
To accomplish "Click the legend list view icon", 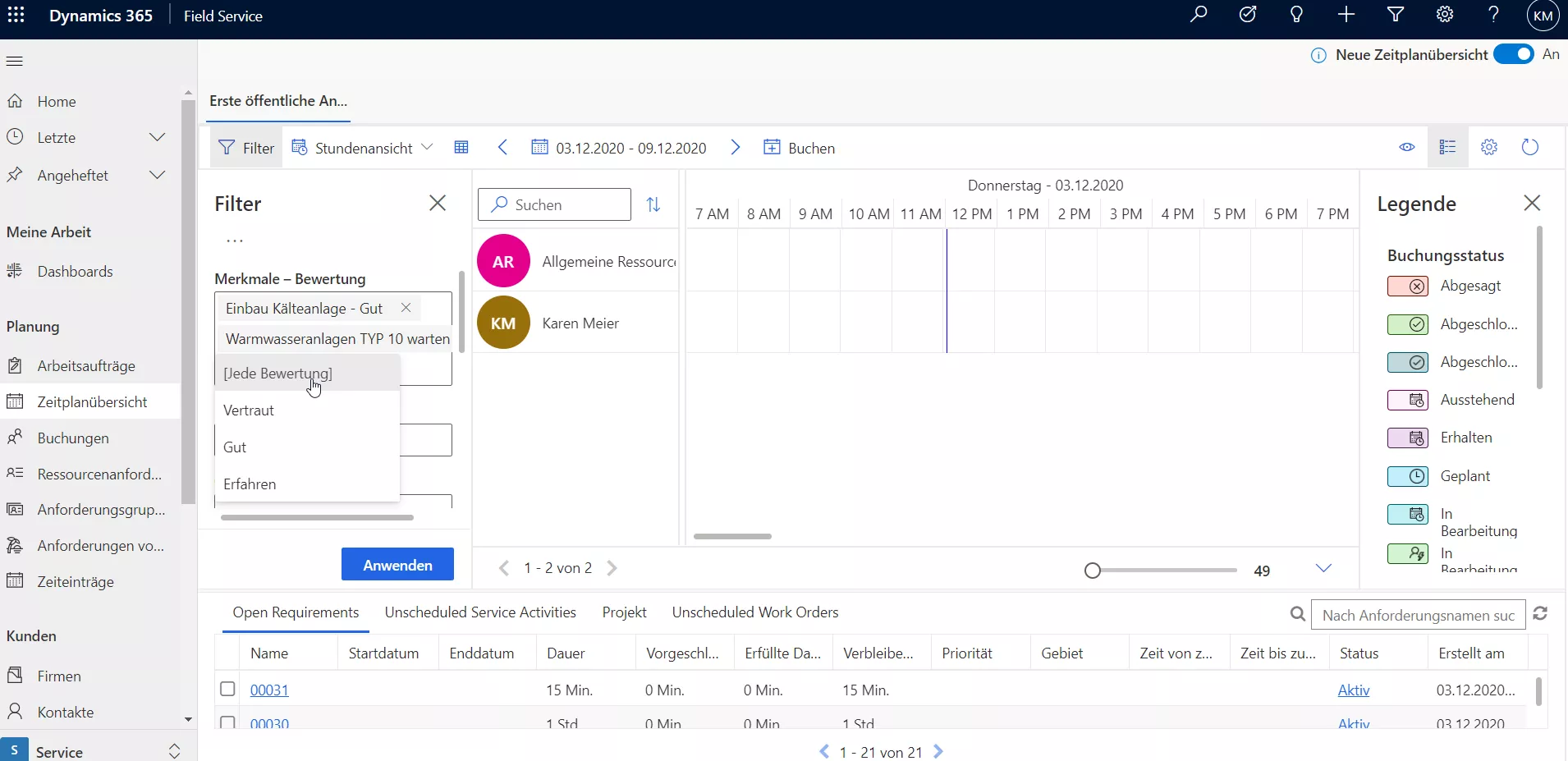I will pyautogui.click(x=1447, y=148).
